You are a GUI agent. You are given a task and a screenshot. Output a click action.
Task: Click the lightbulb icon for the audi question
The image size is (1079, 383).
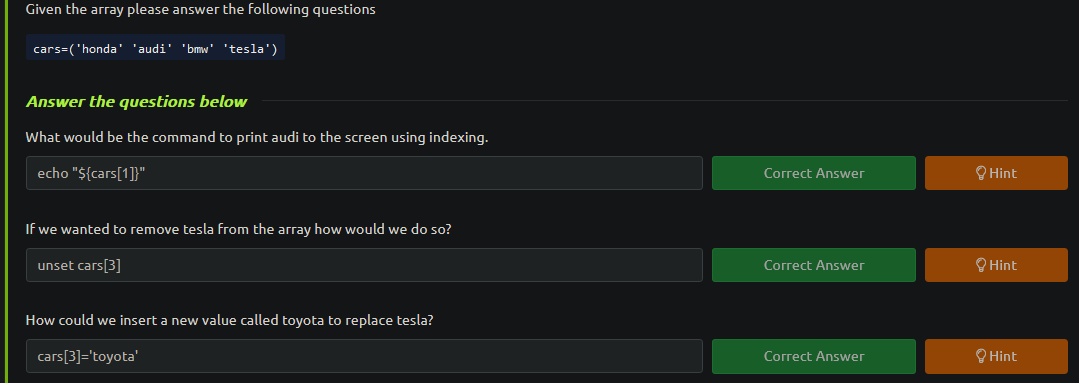pyautogui.click(x=981, y=173)
